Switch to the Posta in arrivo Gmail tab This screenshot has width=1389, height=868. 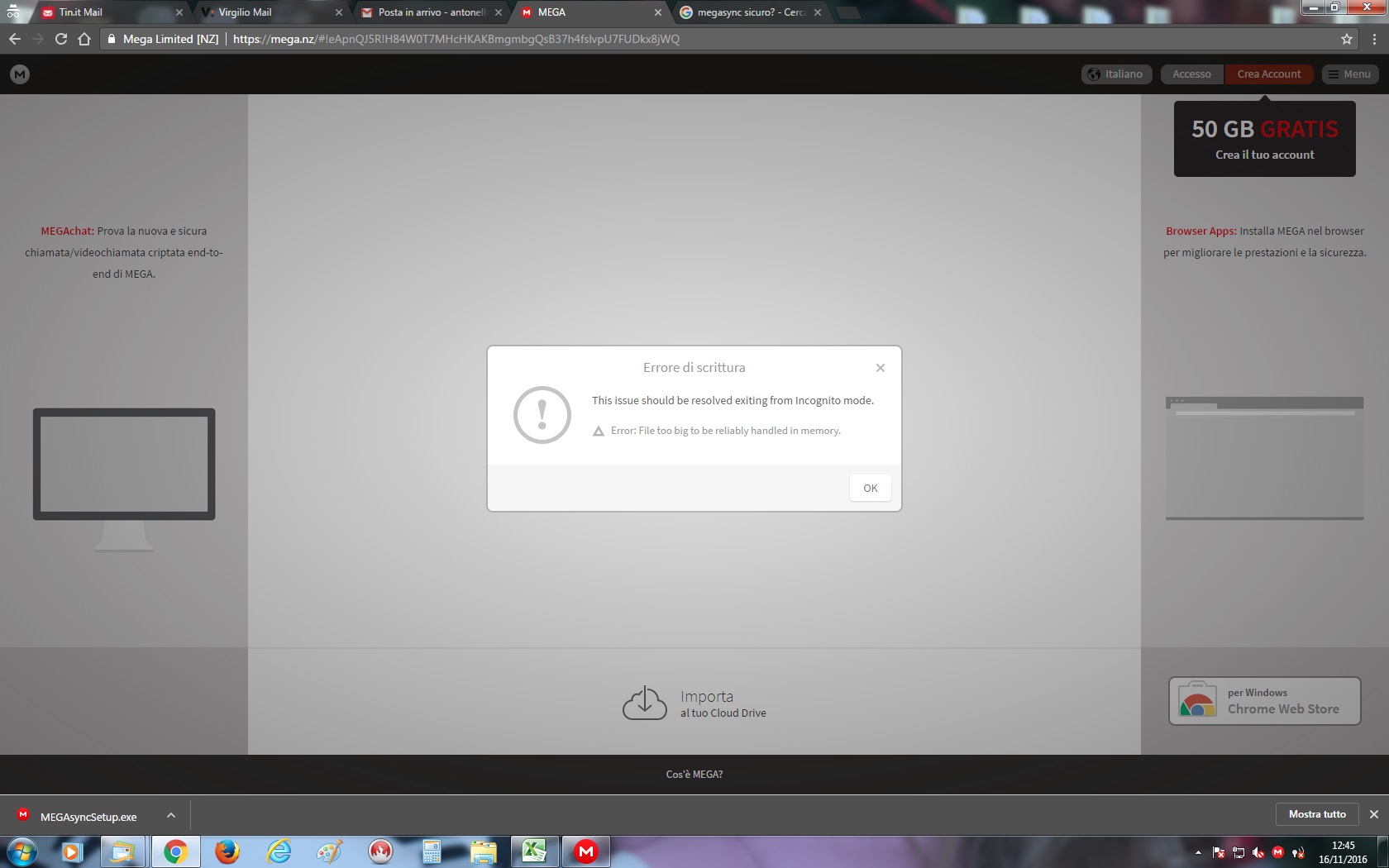click(430, 12)
